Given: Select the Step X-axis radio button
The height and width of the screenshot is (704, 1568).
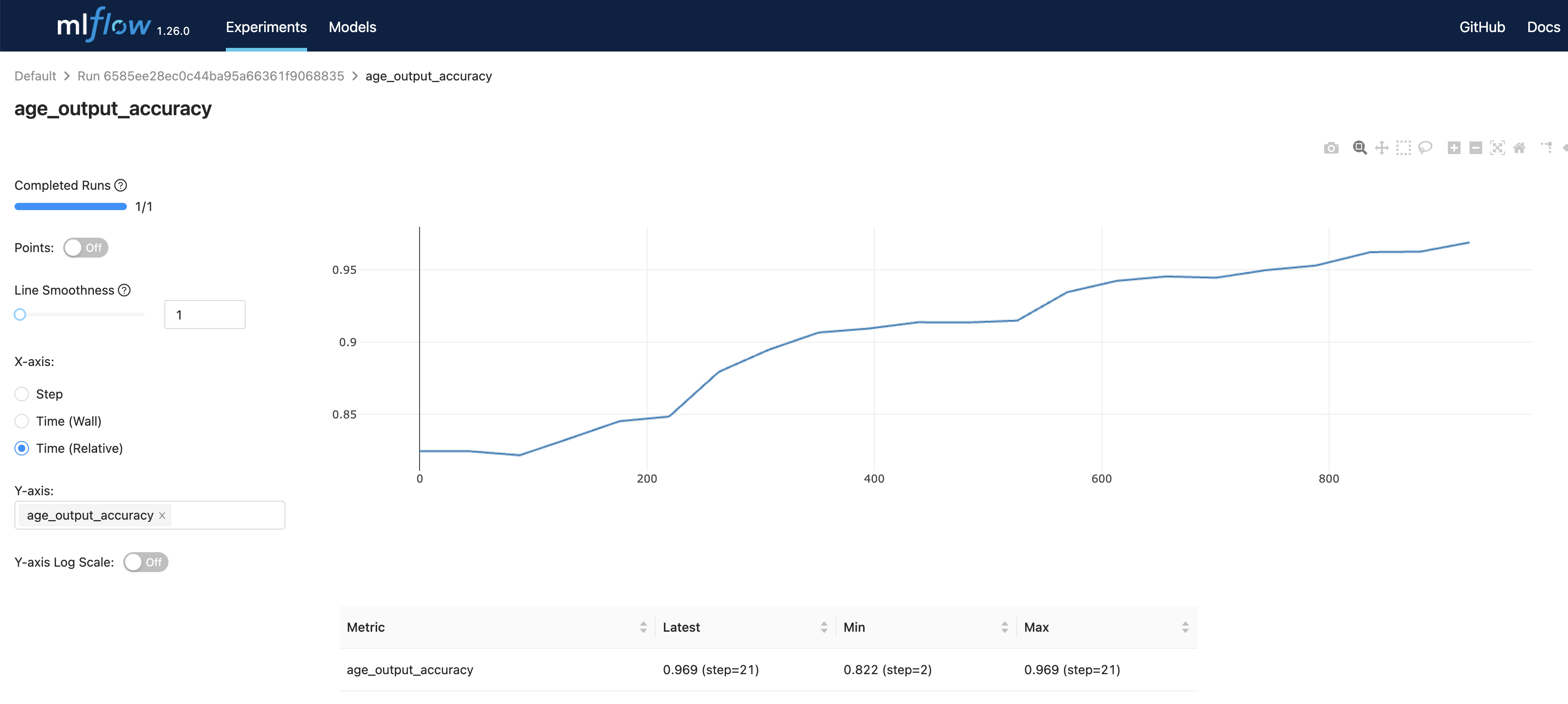Looking at the screenshot, I should click(22, 394).
